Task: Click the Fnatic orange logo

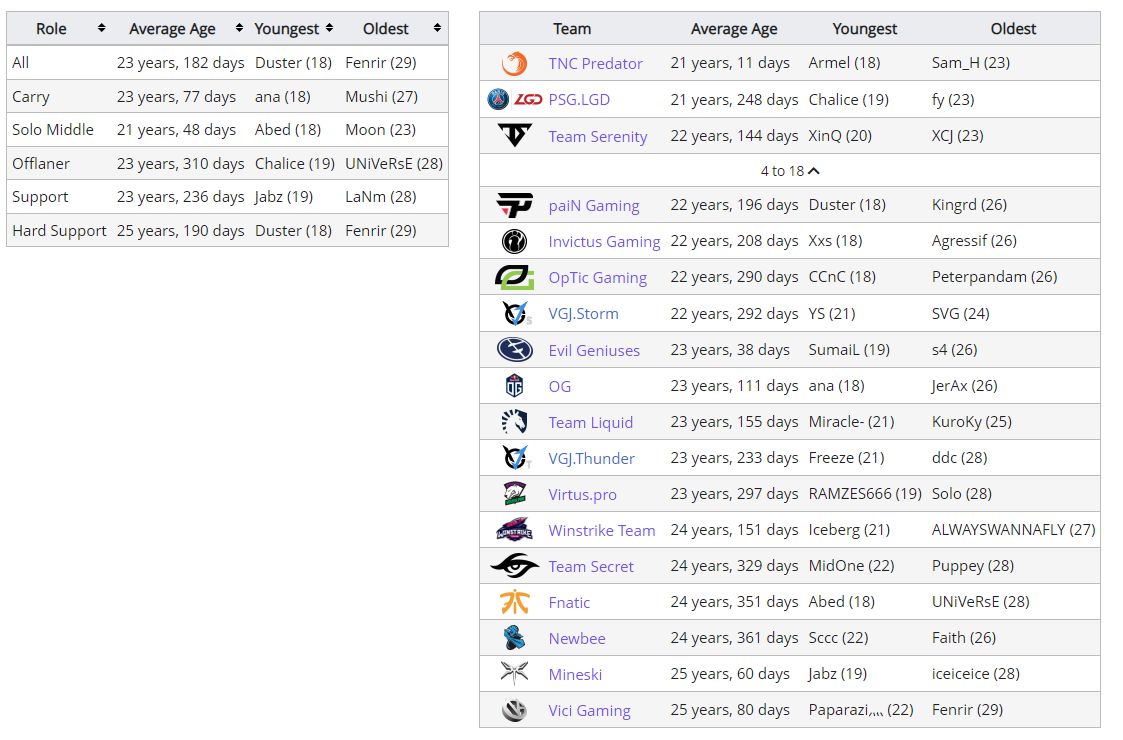Action: [514, 602]
